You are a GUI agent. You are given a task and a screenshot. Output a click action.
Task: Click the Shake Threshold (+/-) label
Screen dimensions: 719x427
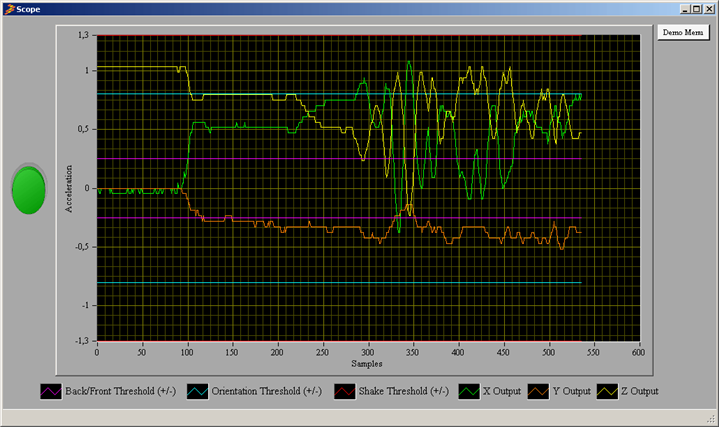coord(404,391)
